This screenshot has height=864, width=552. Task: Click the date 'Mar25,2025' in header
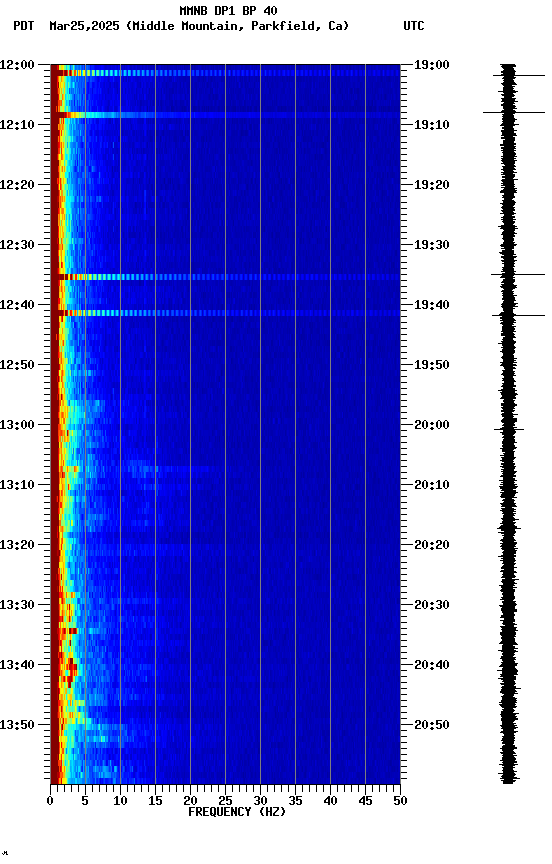[84, 26]
